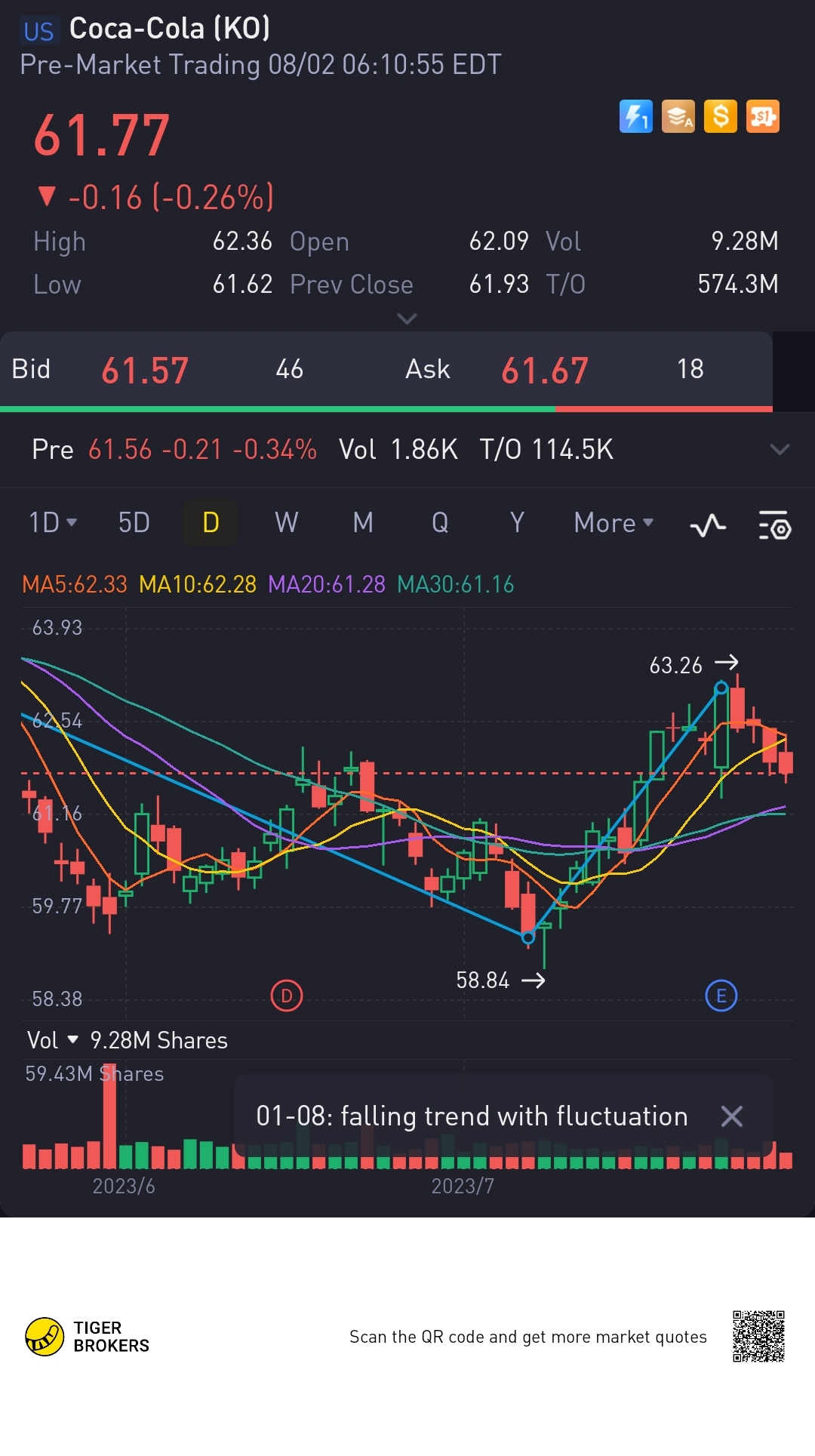Open the 1D timeframe dropdown
The width and height of the screenshot is (815, 1456).
click(x=53, y=522)
